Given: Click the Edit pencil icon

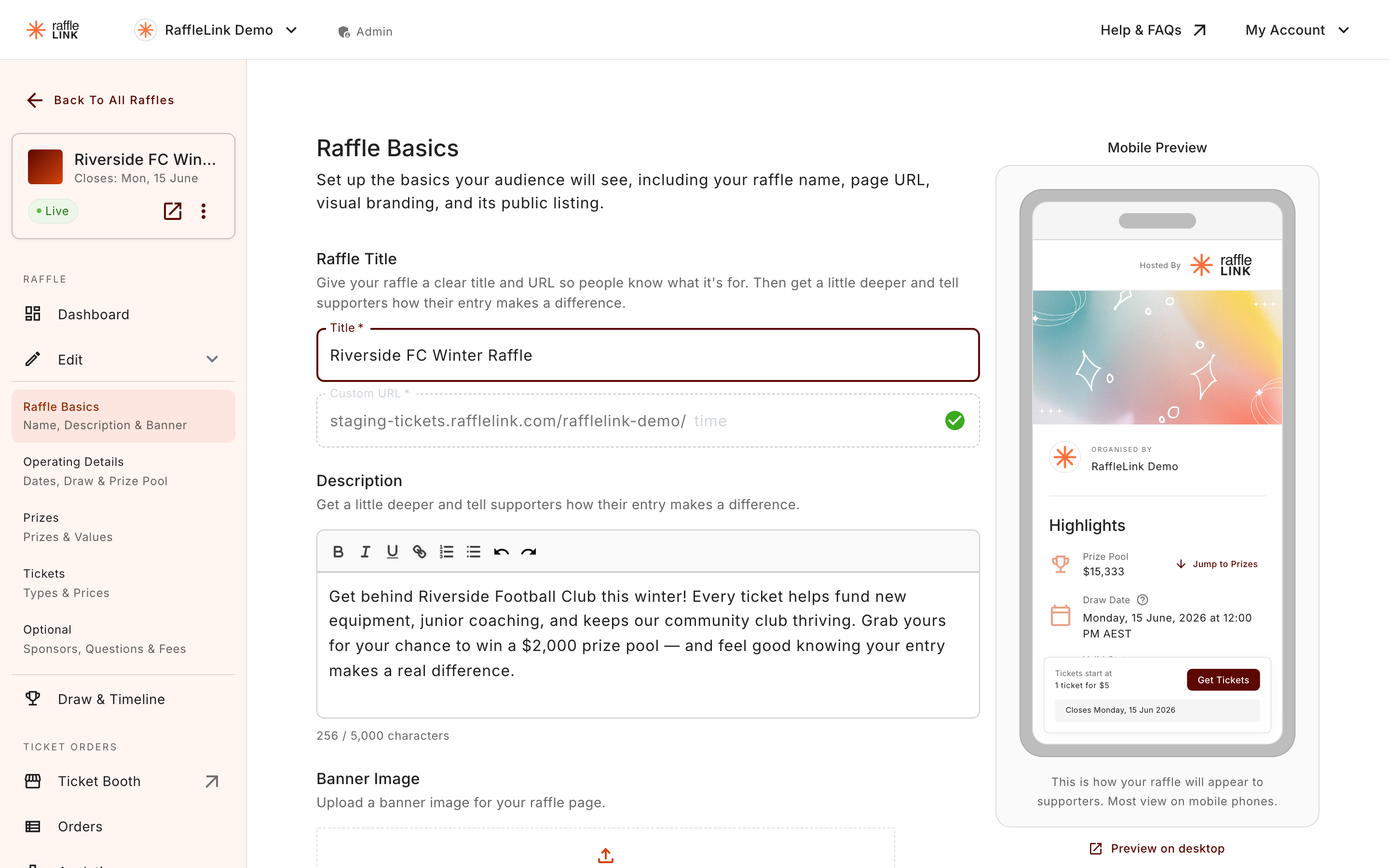Looking at the screenshot, I should 33,359.
